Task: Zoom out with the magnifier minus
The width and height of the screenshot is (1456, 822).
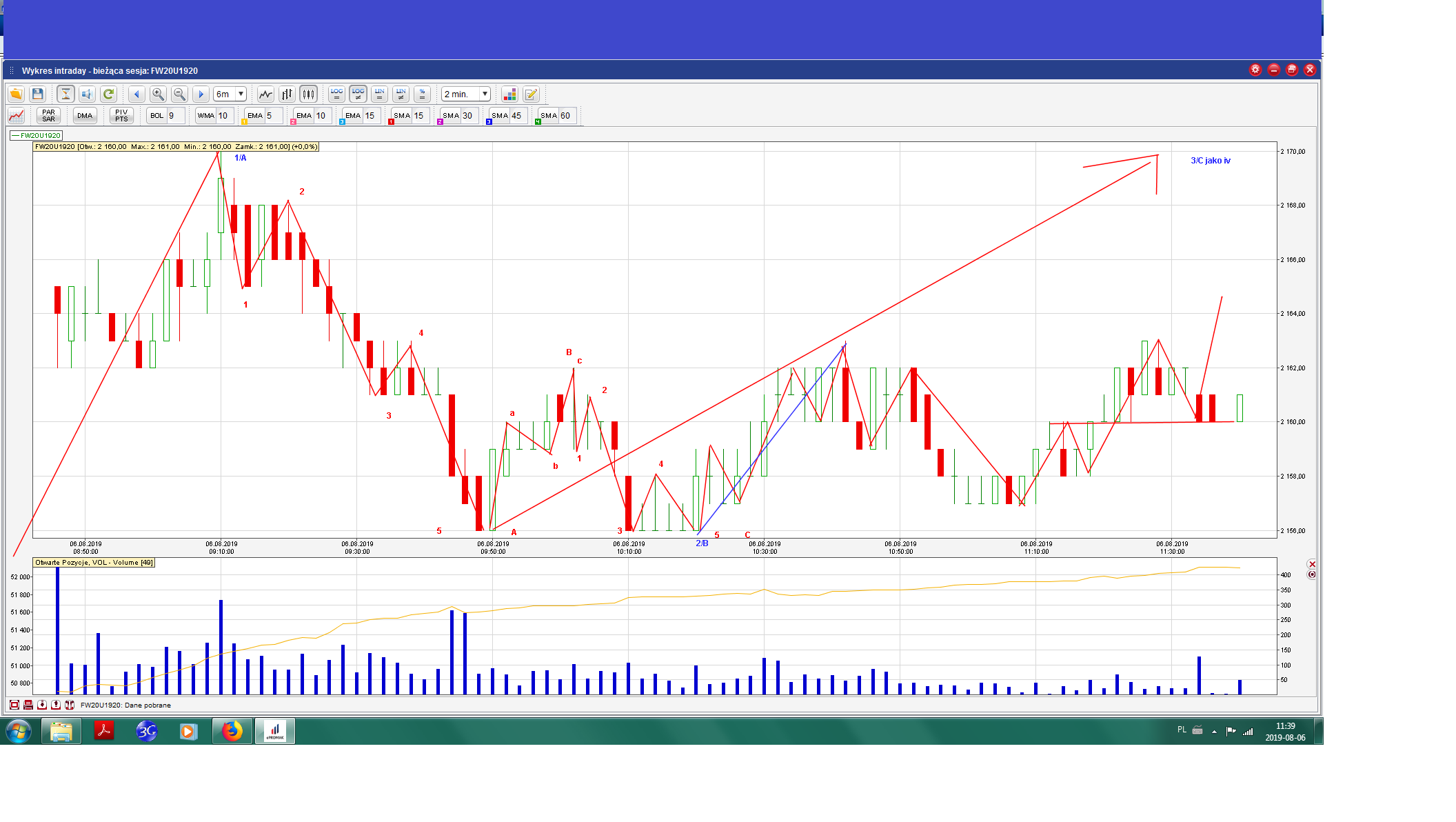Action: pos(179,94)
